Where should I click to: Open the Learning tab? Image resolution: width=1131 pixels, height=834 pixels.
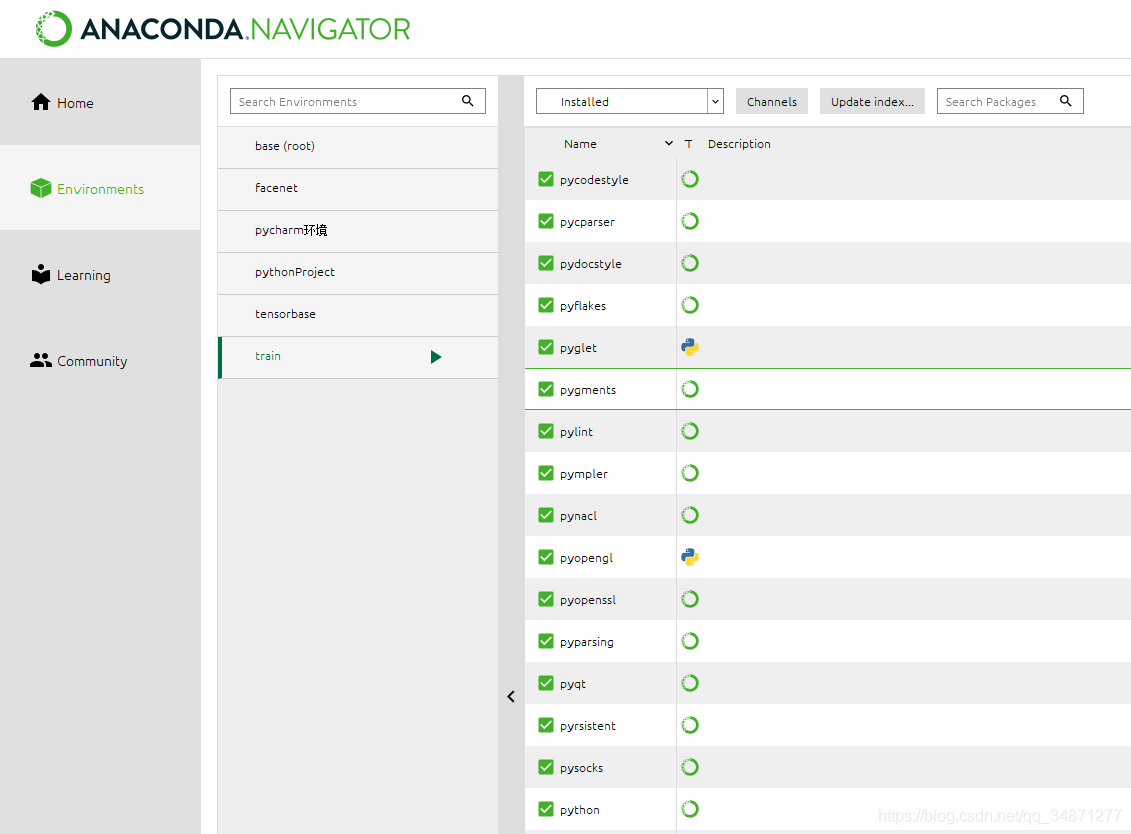pos(100,274)
